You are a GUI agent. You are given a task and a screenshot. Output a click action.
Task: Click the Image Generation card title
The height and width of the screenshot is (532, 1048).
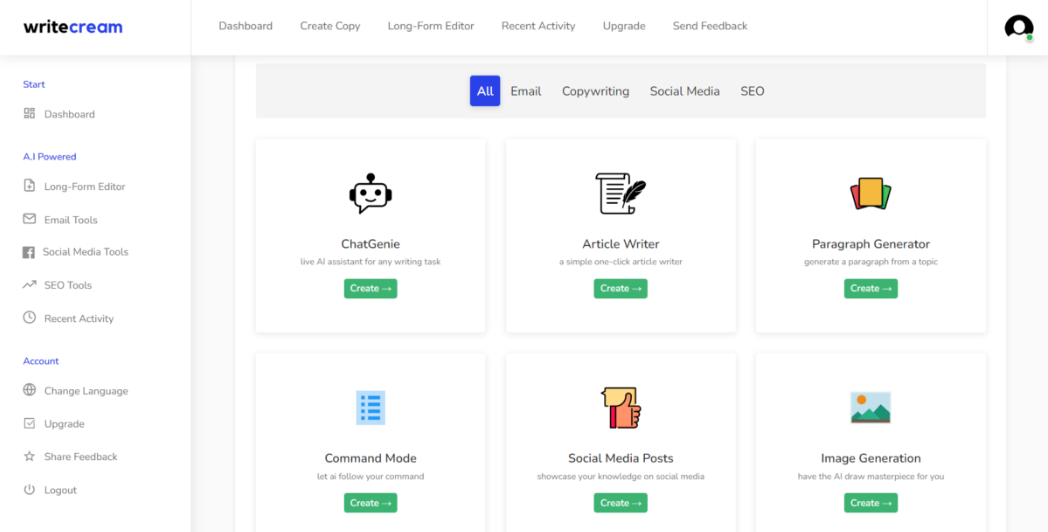tap(871, 458)
